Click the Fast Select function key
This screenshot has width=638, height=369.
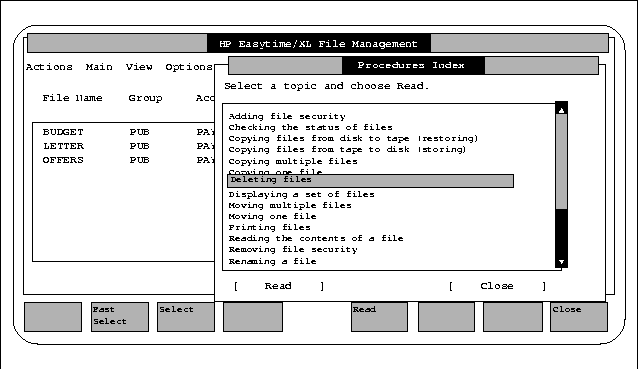tap(120, 317)
